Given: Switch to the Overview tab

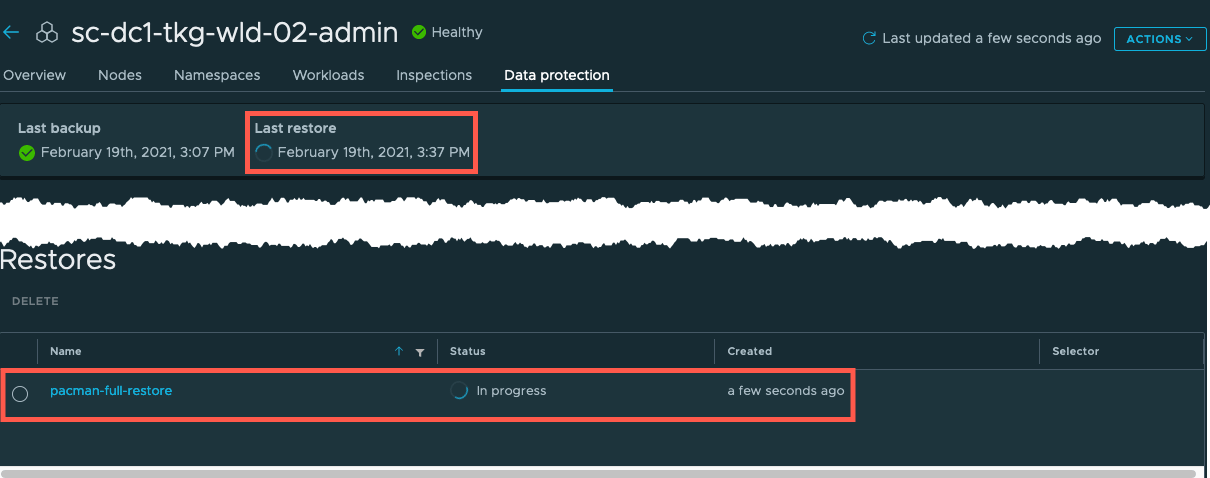Looking at the screenshot, I should tap(33, 75).
